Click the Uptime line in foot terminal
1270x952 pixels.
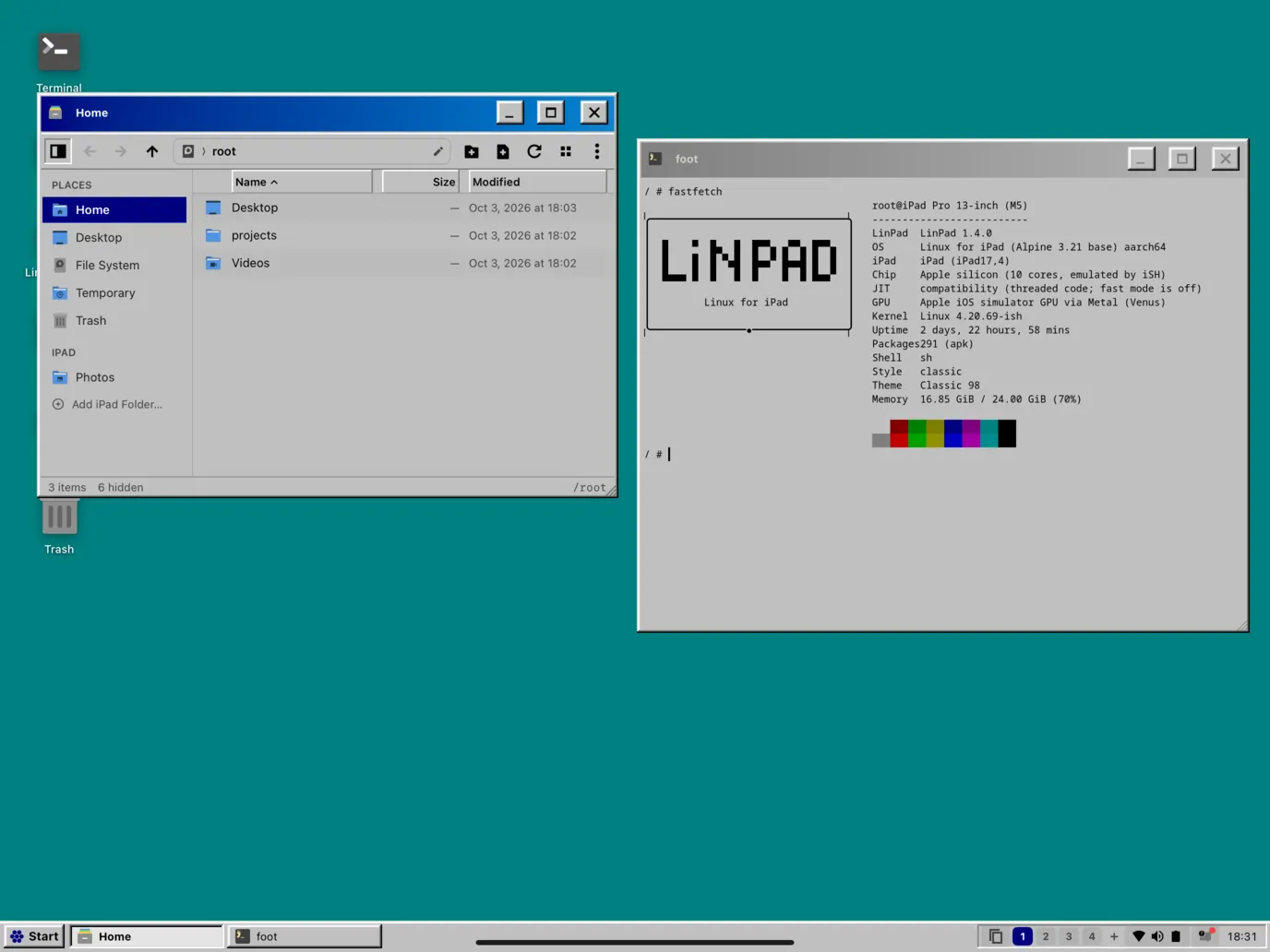(x=971, y=330)
